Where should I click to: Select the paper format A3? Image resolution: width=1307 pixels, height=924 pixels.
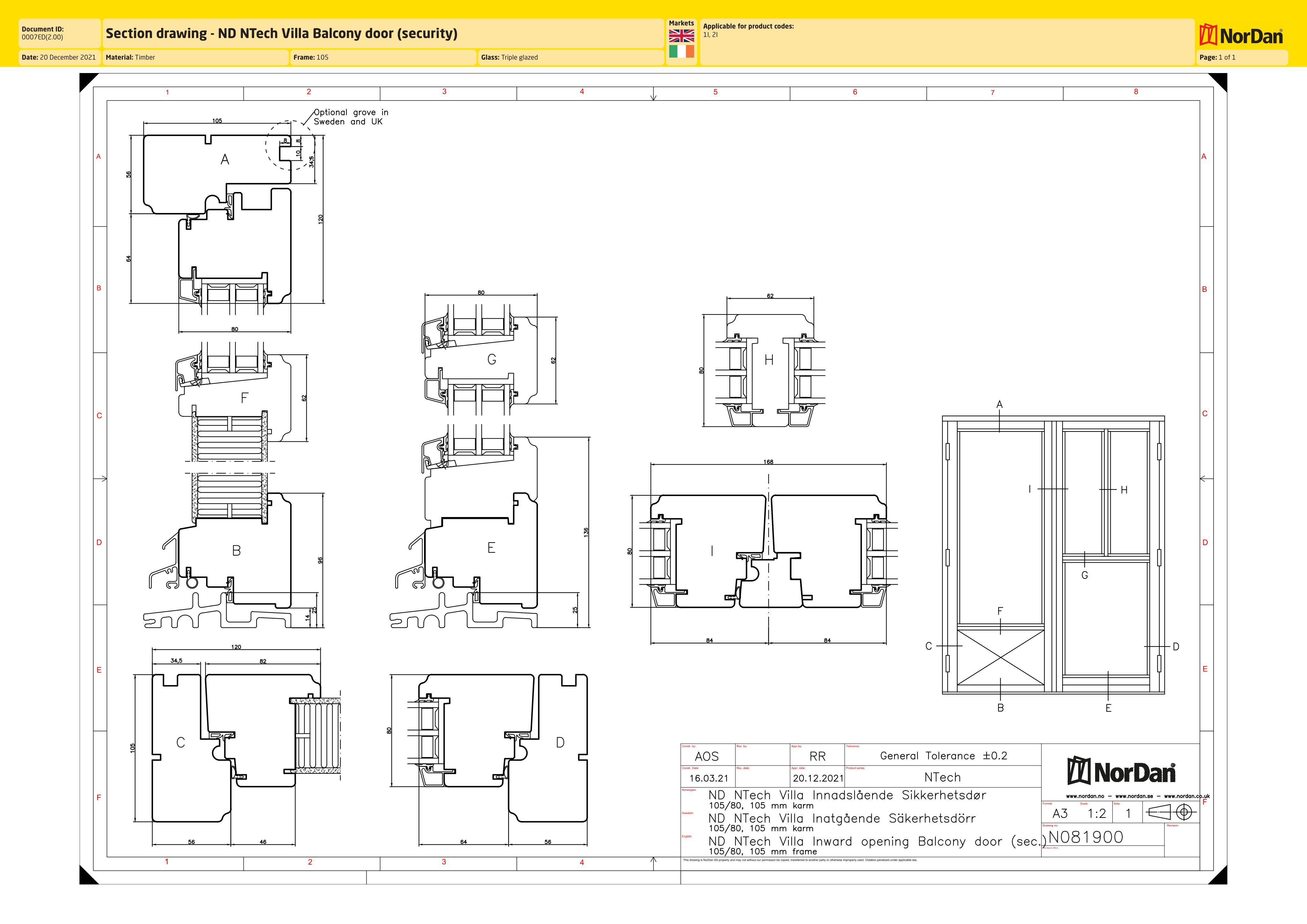click(x=1060, y=814)
